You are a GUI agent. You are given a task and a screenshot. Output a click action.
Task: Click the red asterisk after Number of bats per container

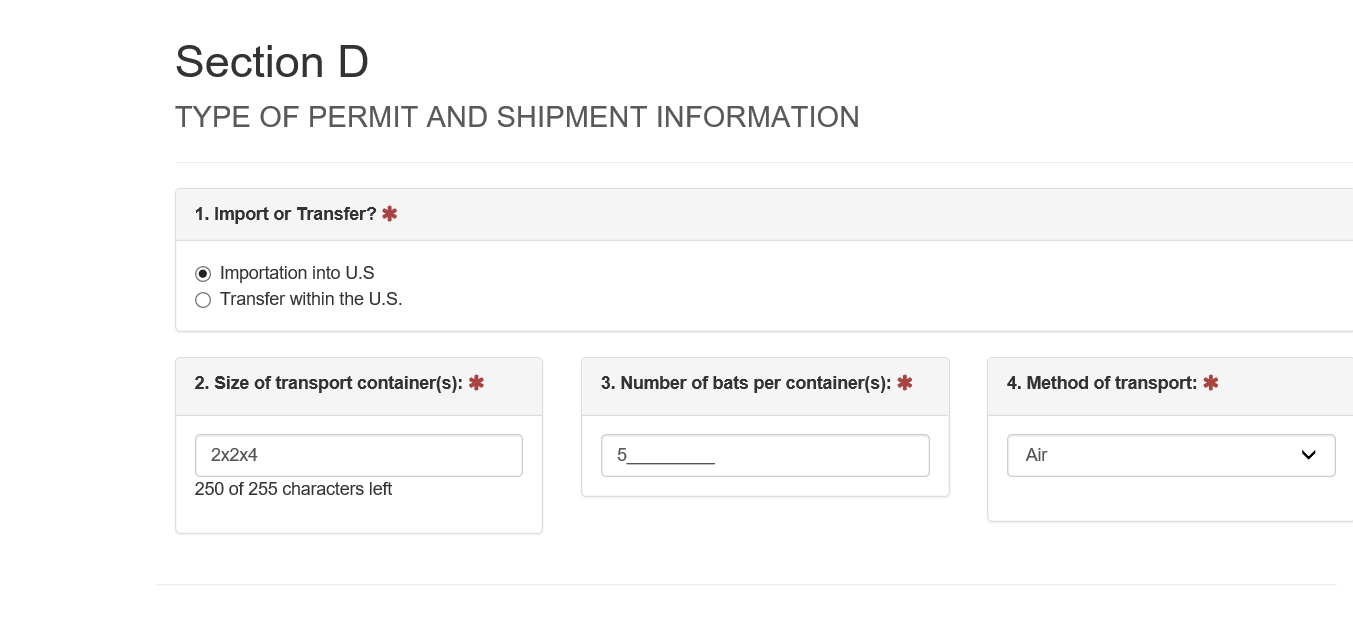pyautogui.click(x=905, y=383)
